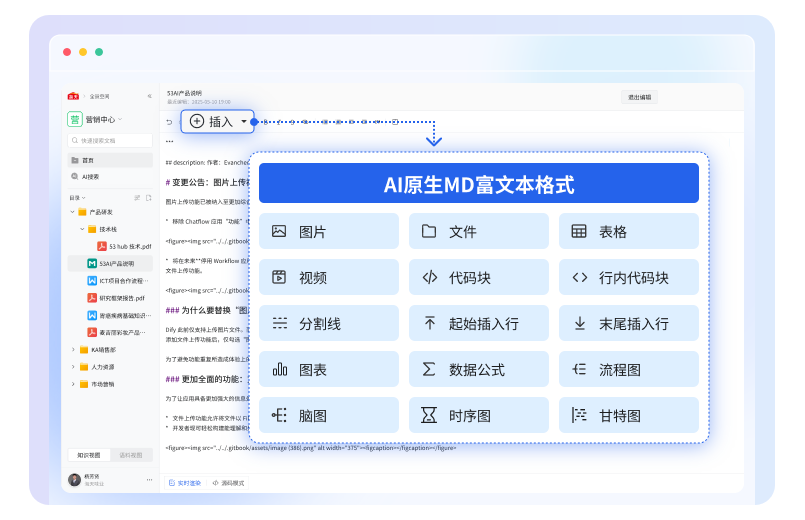Insert a 代码块 code block

pyautogui.click(x=478, y=277)
